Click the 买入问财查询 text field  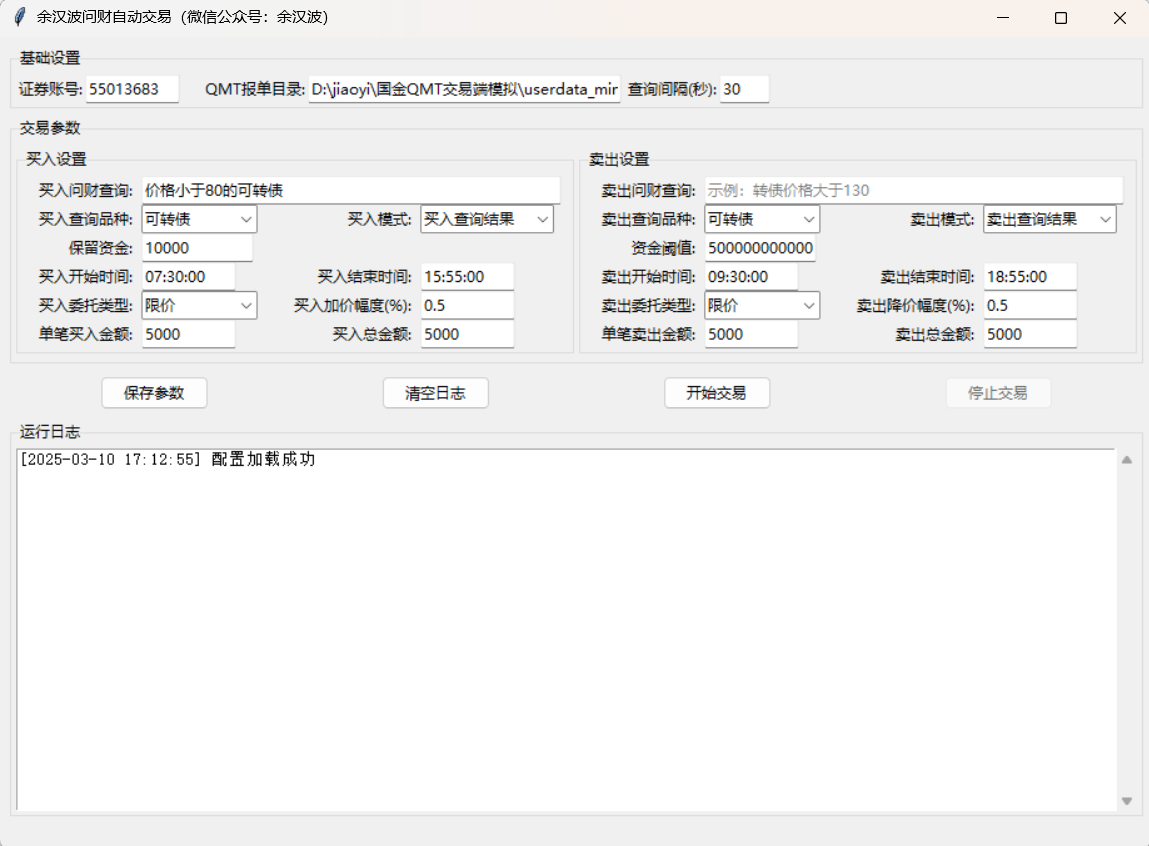(x=350, y=190)
